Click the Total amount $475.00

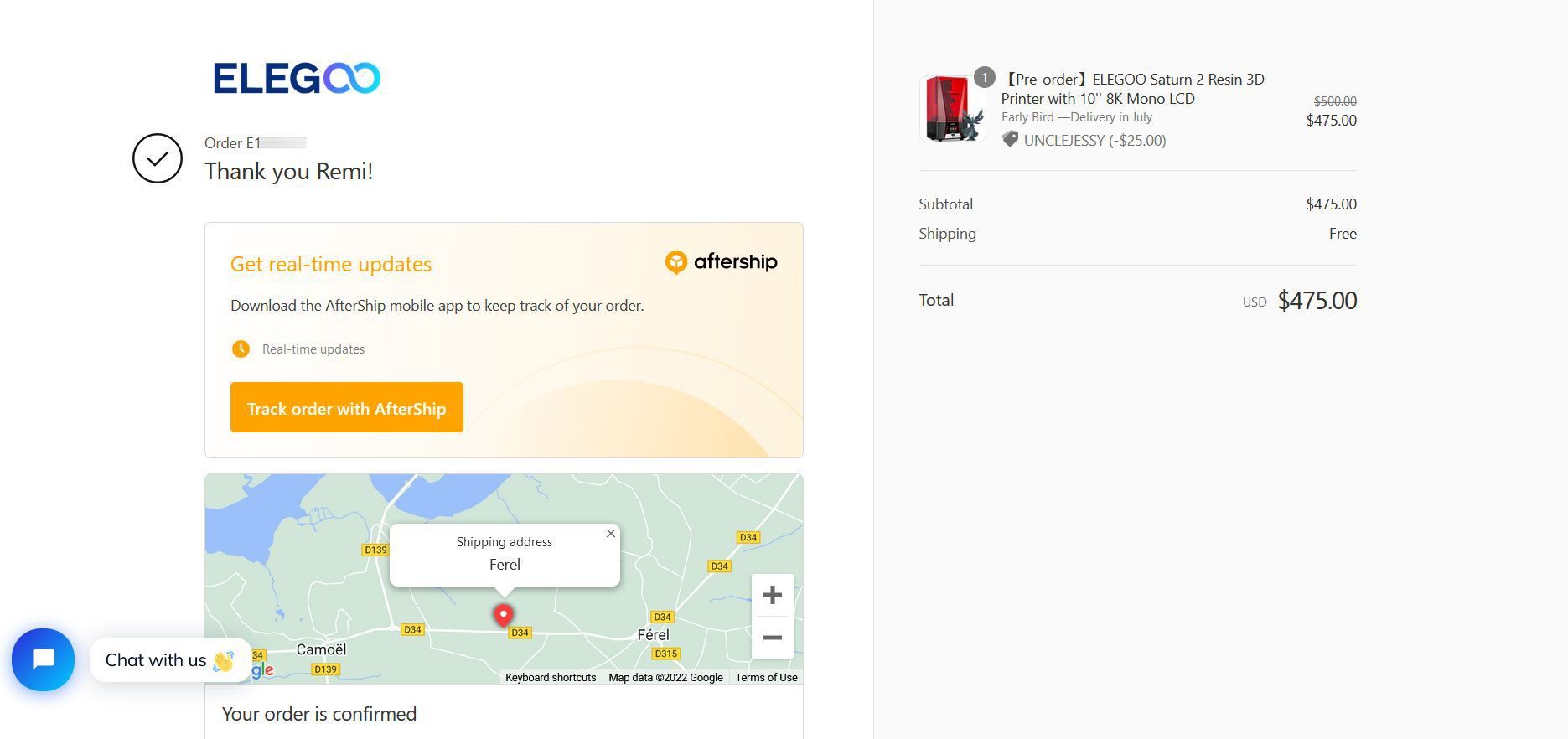point(1317,300)
